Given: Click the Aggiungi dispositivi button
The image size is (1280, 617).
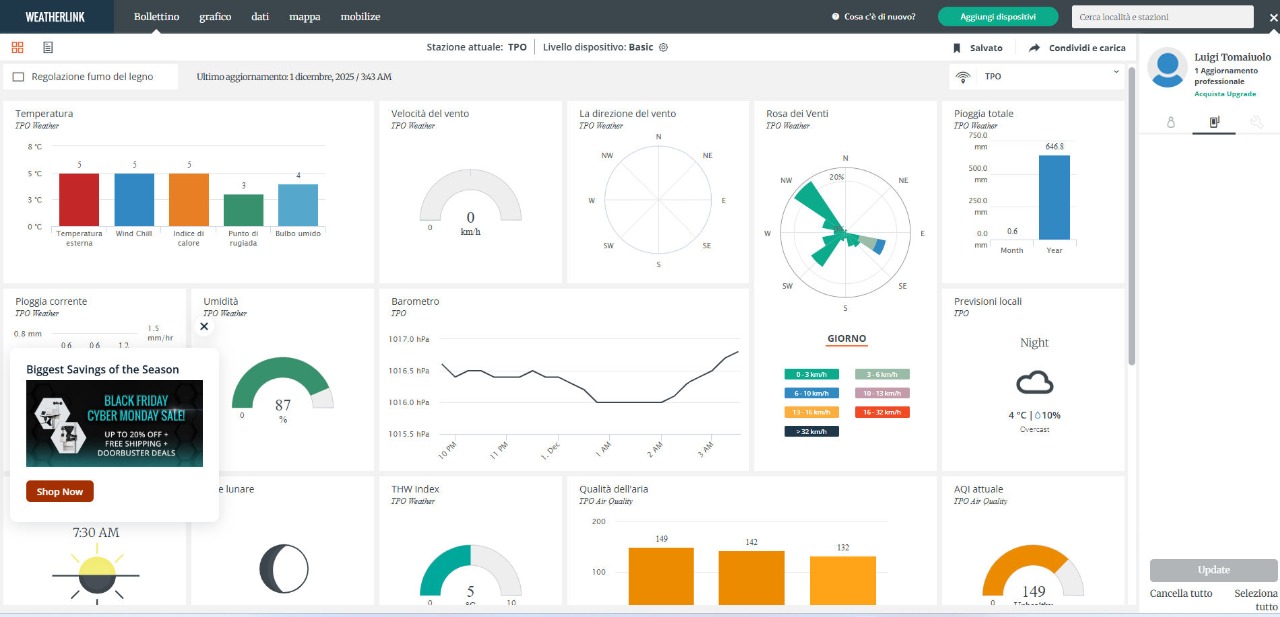Looking at the screenshot, I should 997,17.
